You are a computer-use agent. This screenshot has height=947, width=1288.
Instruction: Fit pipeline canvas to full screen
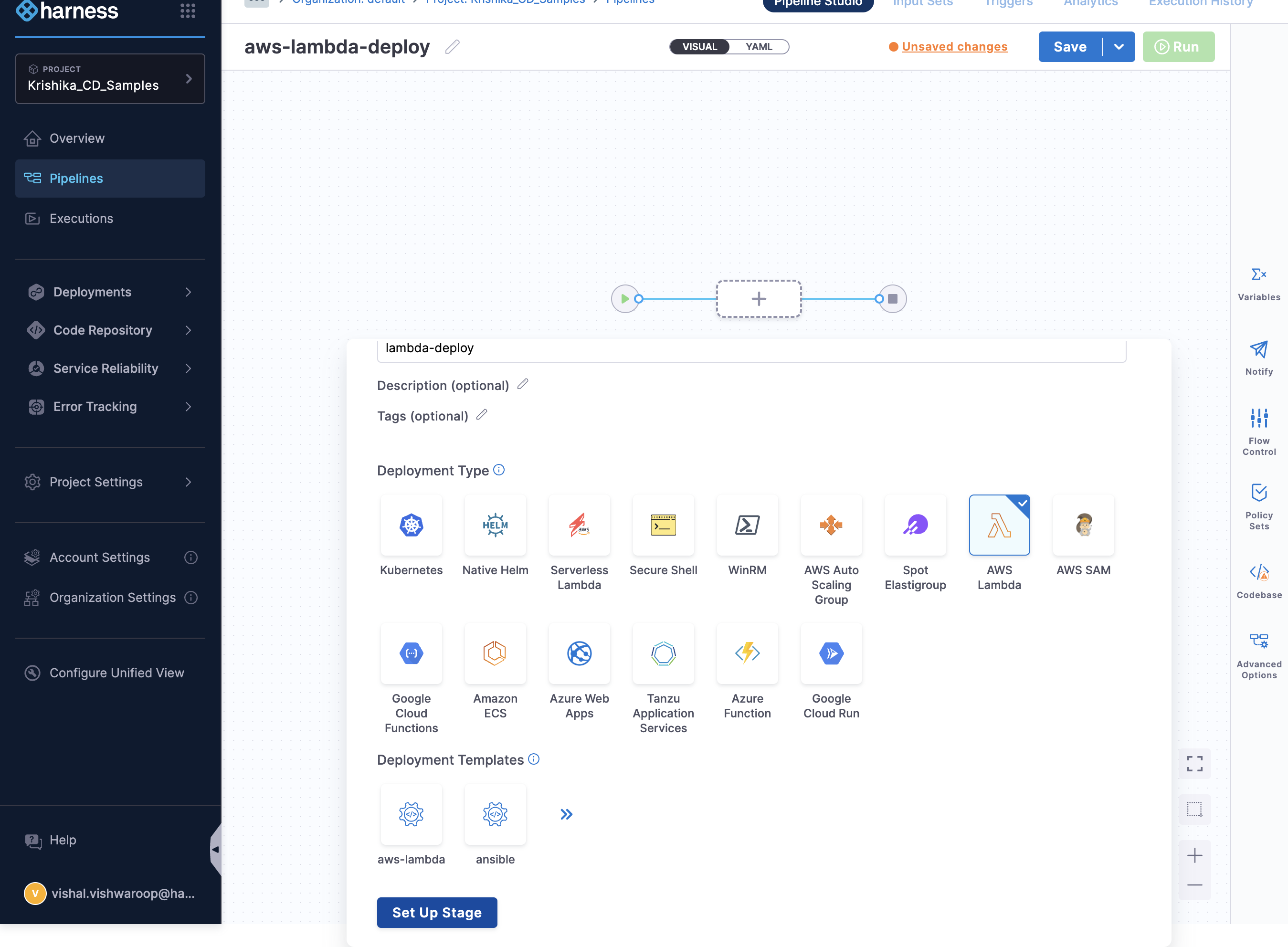1194,764
